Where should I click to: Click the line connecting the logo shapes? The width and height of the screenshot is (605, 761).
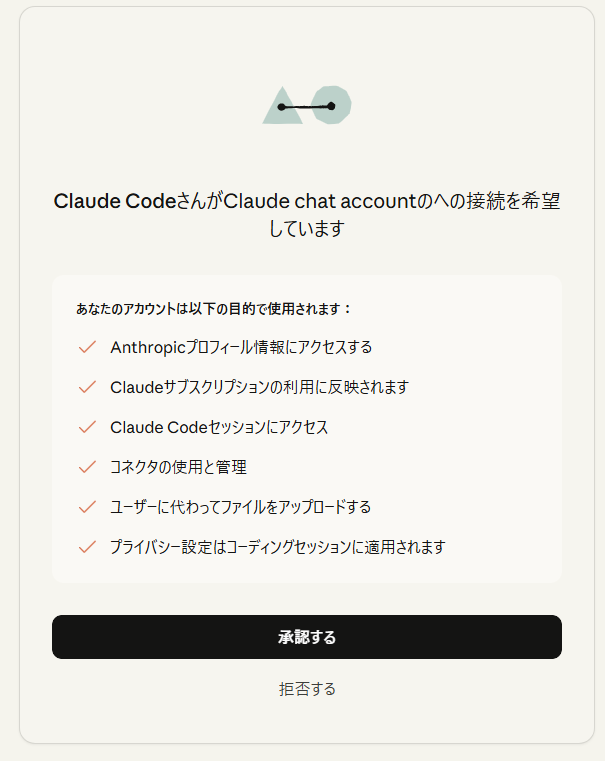click(x=306, y=106)
